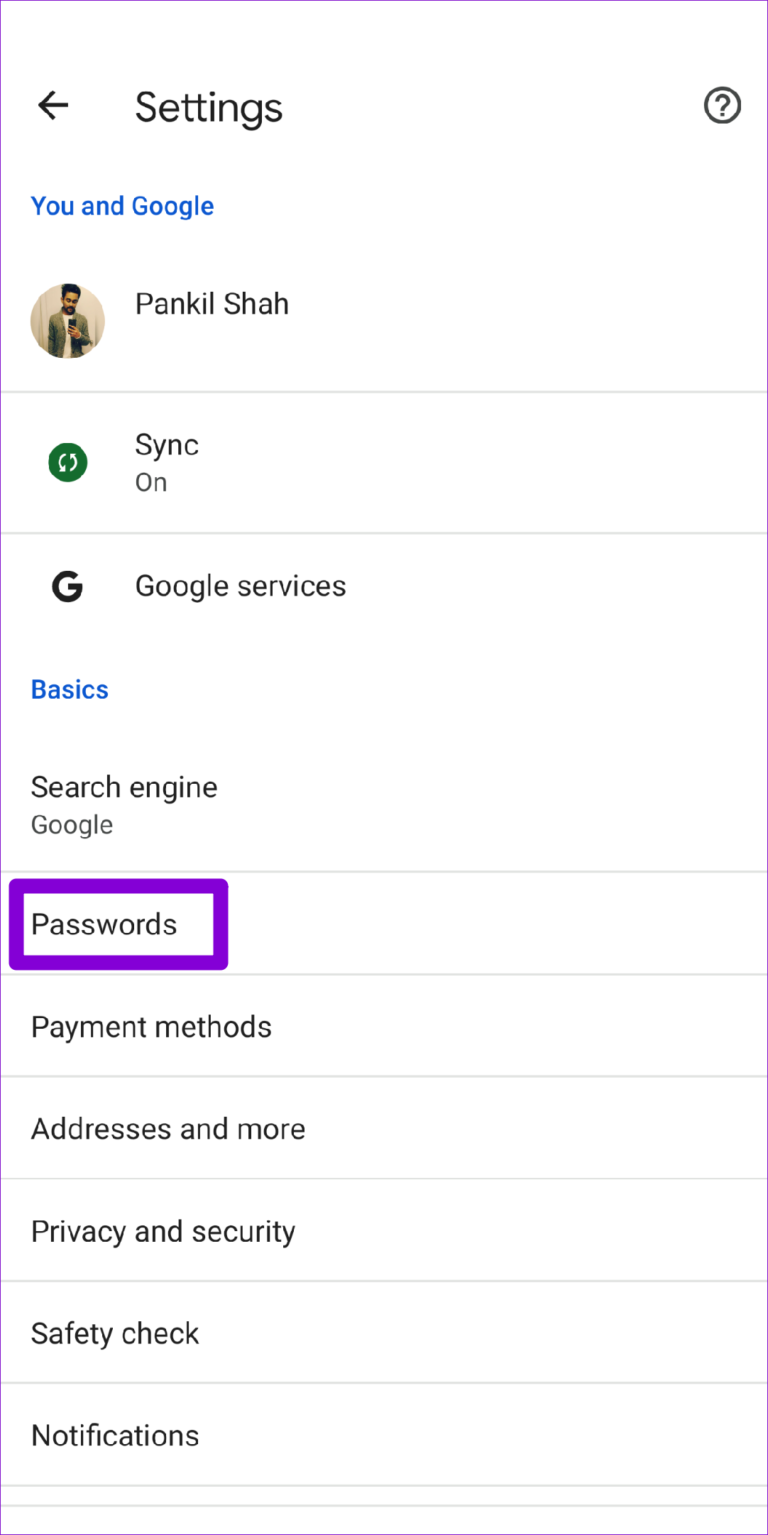Open the help icon at top right
The height and width of the screenshot is (1535, 768).
[722, 105]
